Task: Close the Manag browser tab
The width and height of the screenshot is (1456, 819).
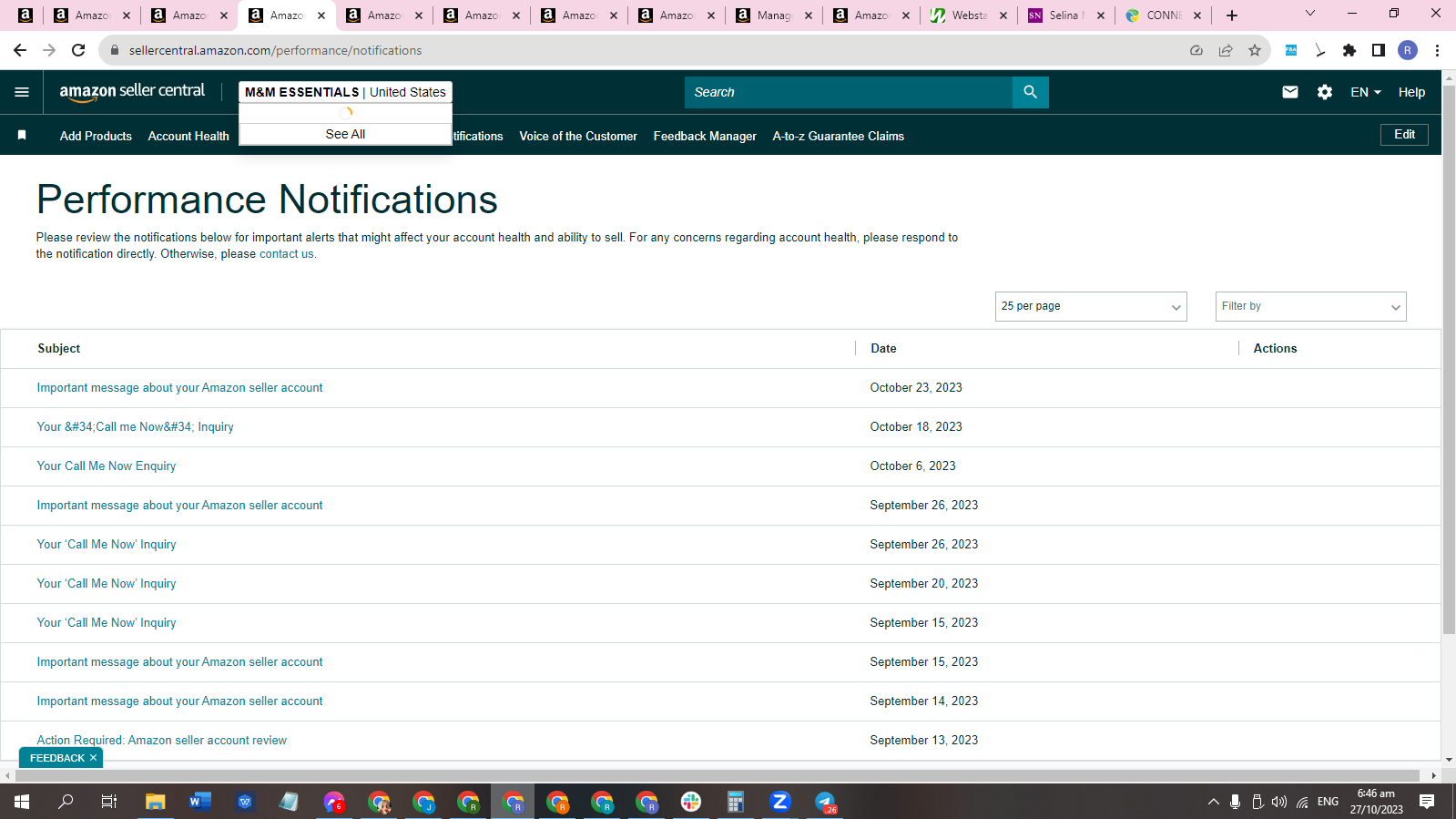Action: click(809, 15)
